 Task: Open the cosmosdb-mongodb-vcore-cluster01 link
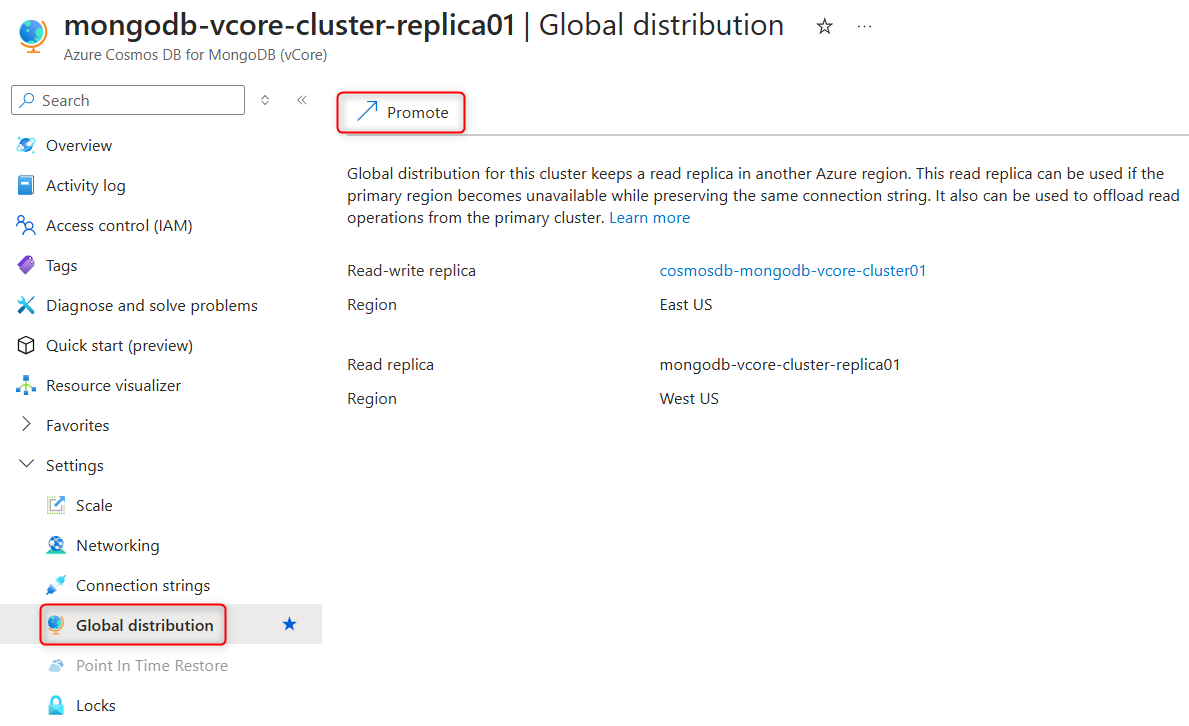[793, 270]
